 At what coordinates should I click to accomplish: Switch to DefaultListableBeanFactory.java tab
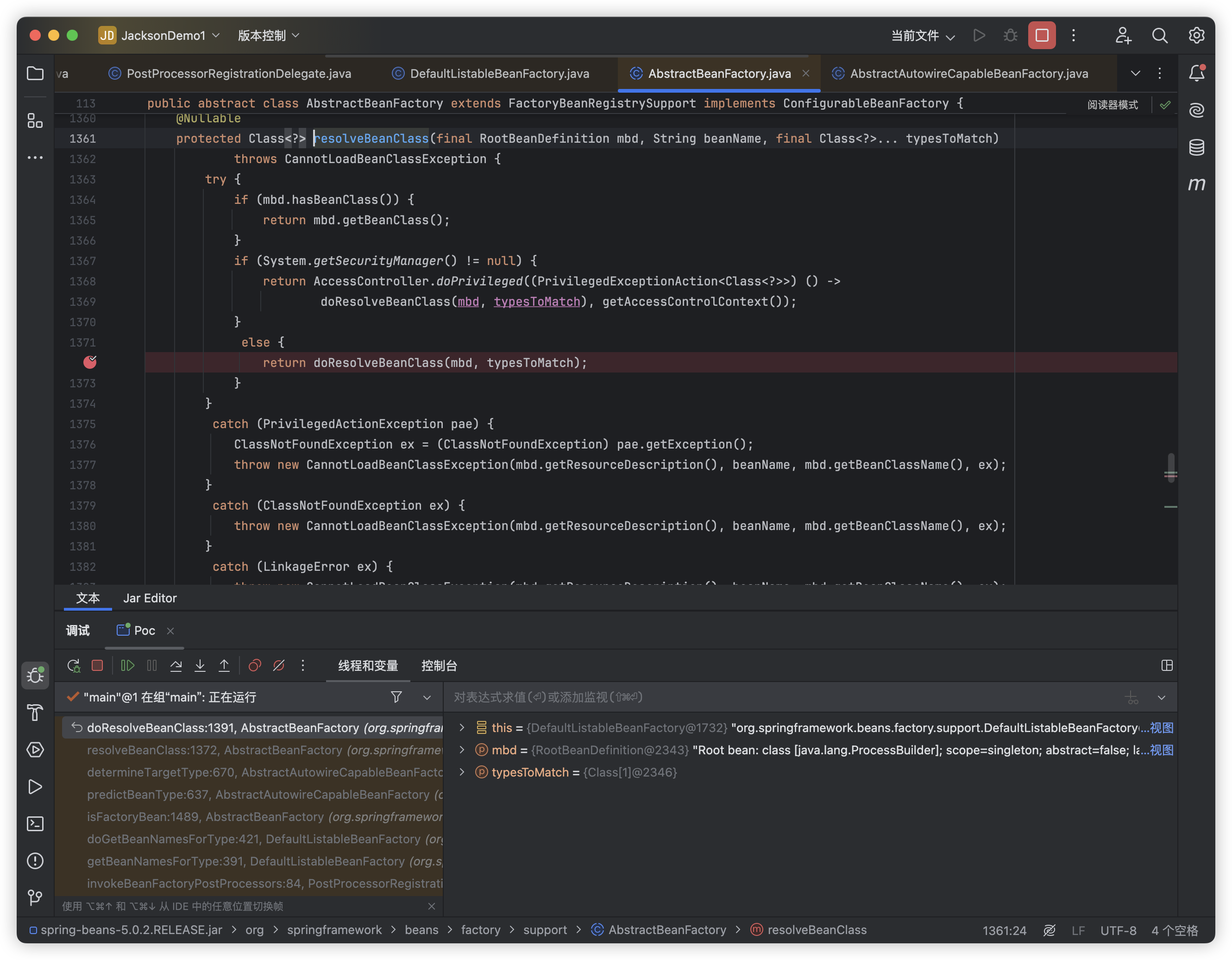click(x=491, y=73)
